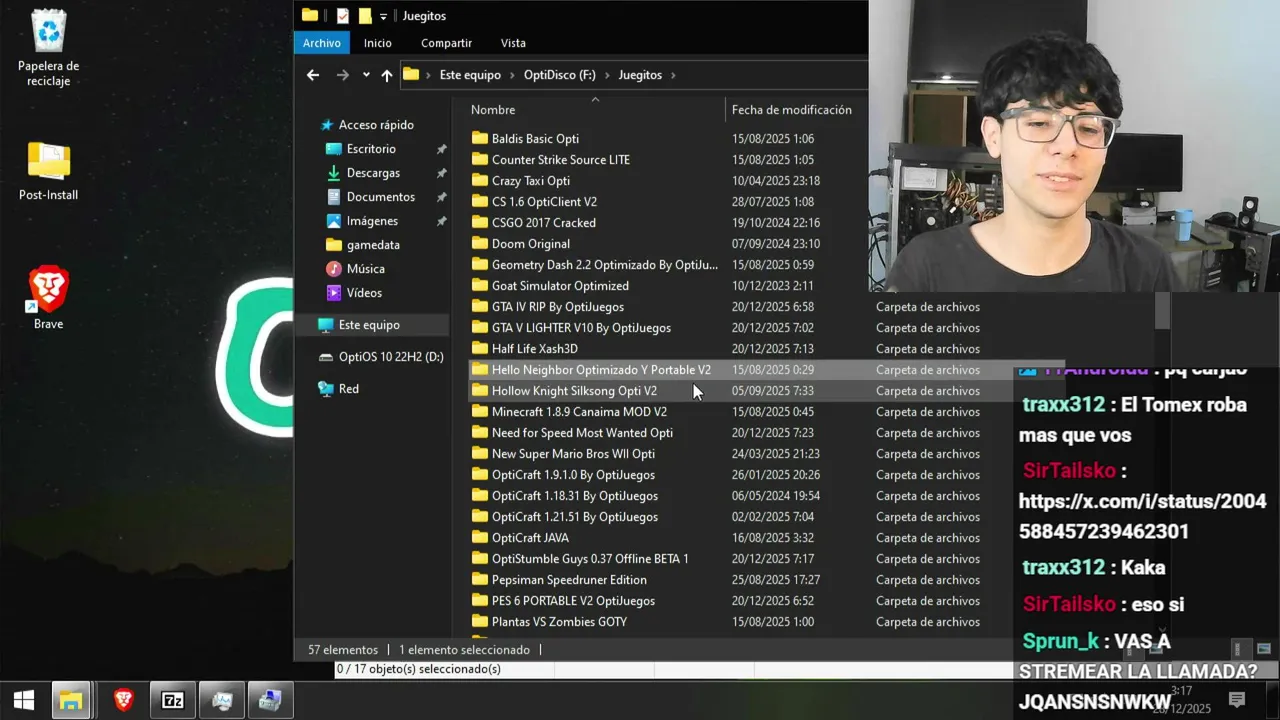Viewport: 1280px width, 720px height.
Task: Unpin icon next to Documentos
Action: [x=441, y=197]
